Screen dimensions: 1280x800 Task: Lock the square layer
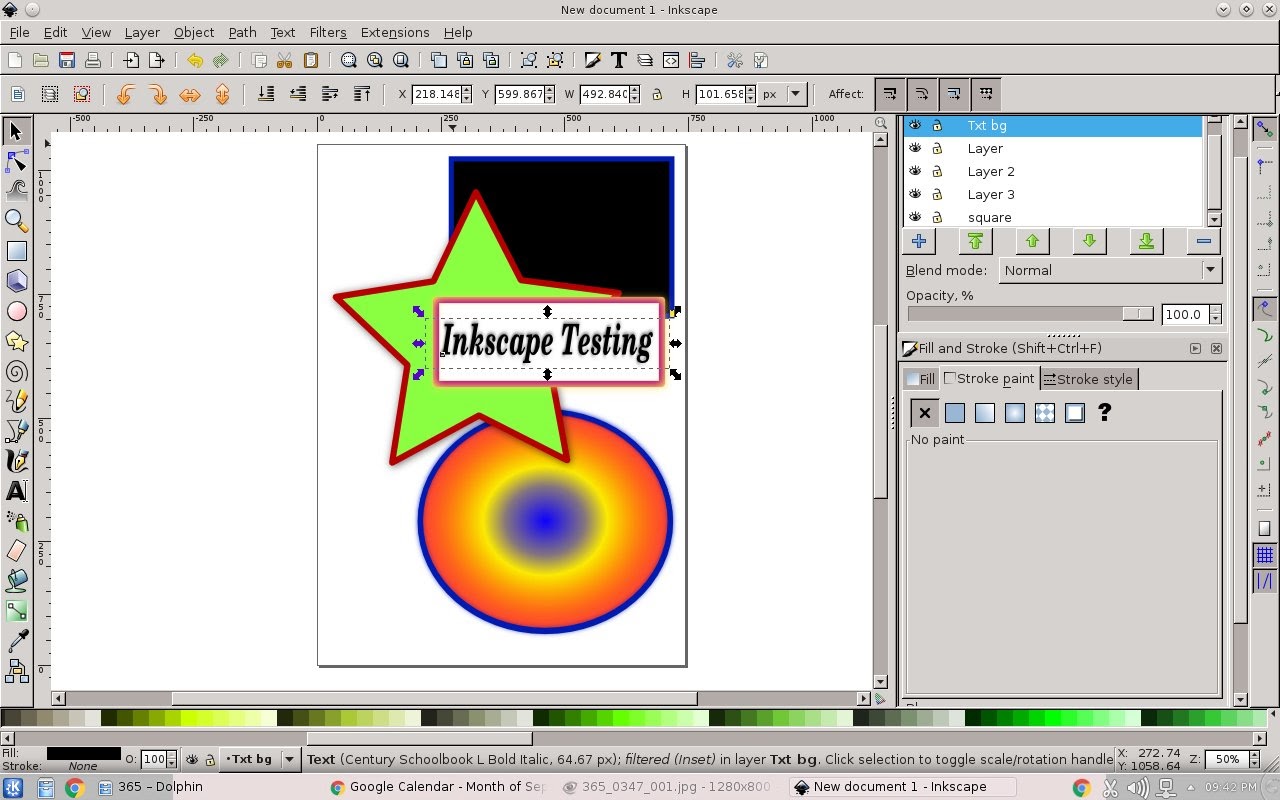tap(938, 217)
